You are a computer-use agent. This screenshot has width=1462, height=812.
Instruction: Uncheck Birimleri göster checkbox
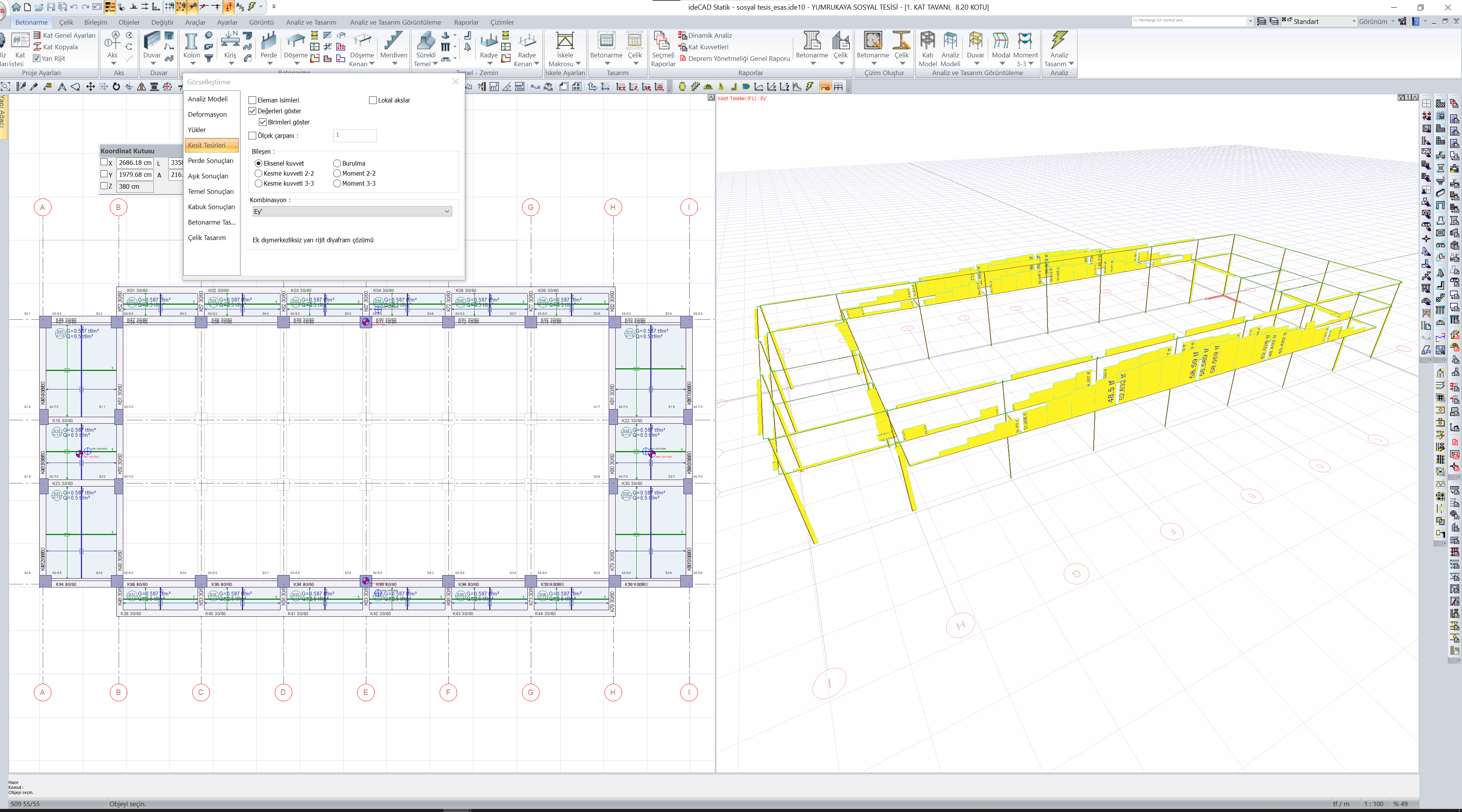(263, 122)
